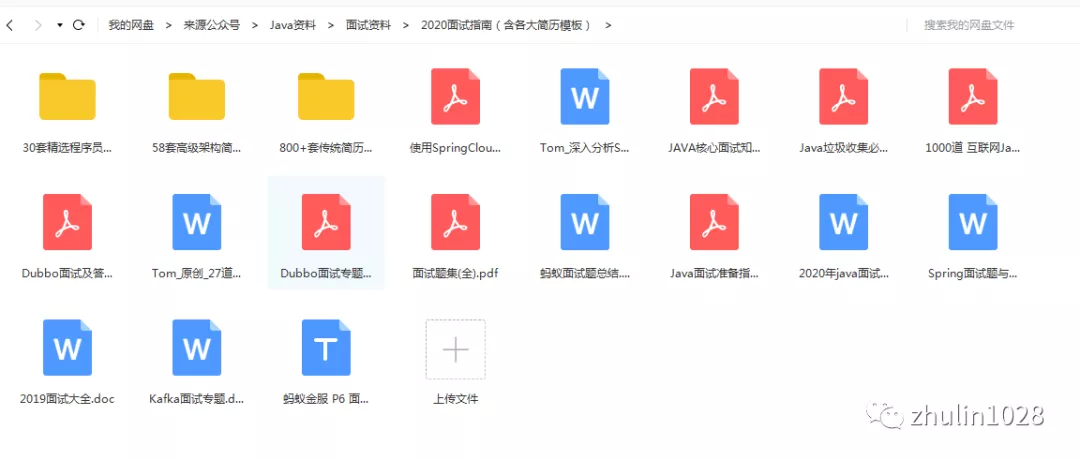
Task: Select the 1000道 互联网Ja PDF icon
Action: click(973, 96)
